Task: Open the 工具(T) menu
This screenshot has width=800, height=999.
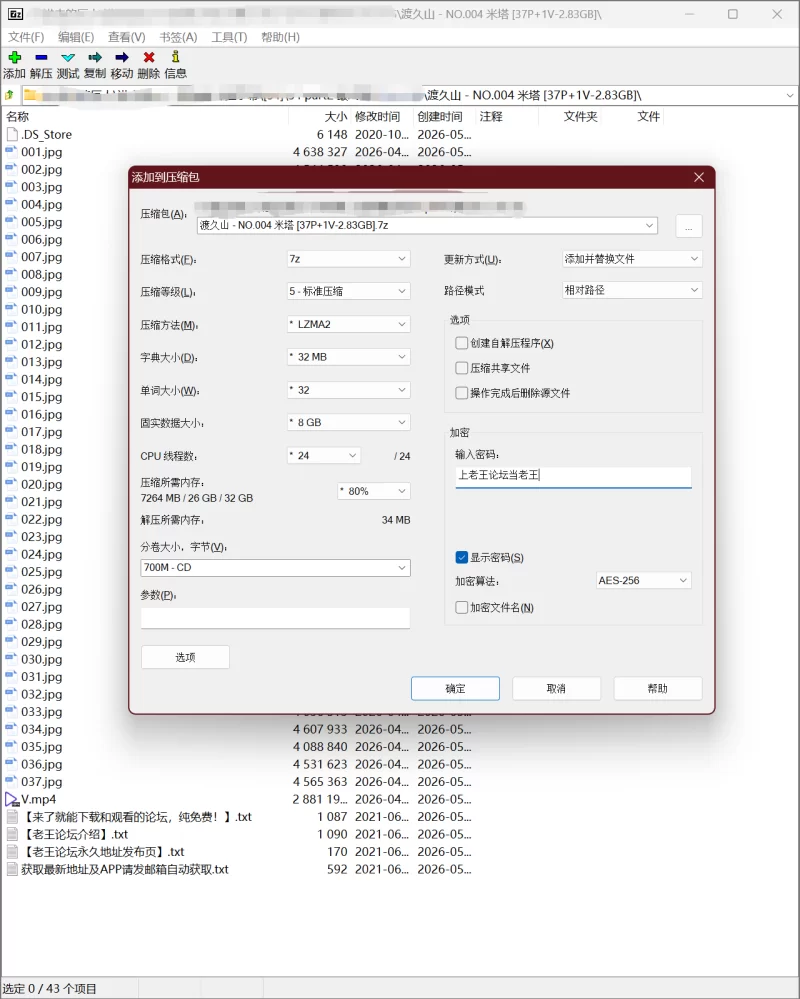Action: 229,37
